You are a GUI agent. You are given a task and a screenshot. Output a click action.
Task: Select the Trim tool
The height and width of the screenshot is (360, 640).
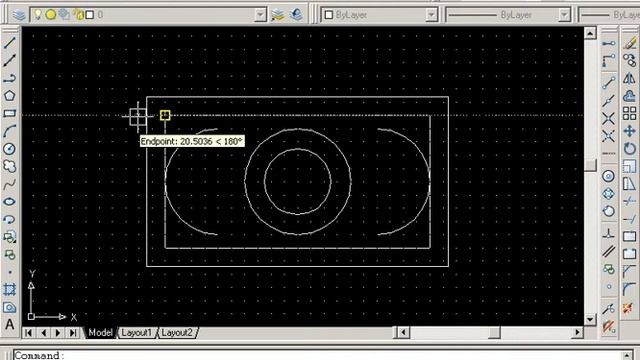pos(629,202)
